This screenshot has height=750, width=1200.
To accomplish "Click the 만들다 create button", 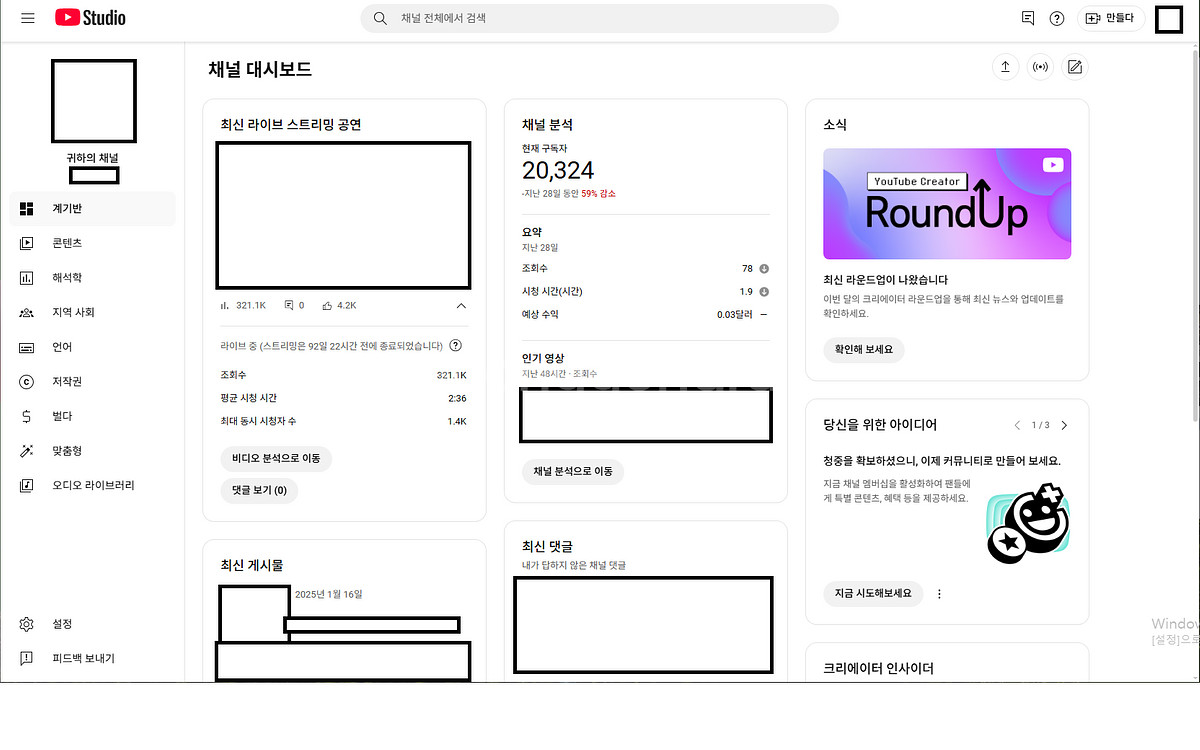I will pyautogui.click(x=1110, y=18).
